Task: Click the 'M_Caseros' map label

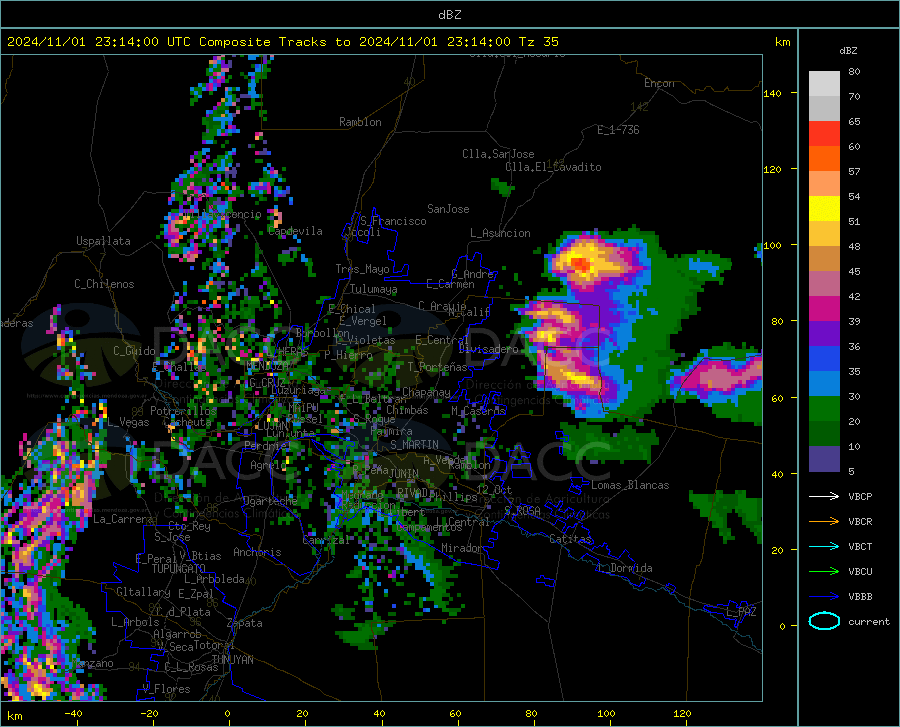Action: click(x=478, y=411)
